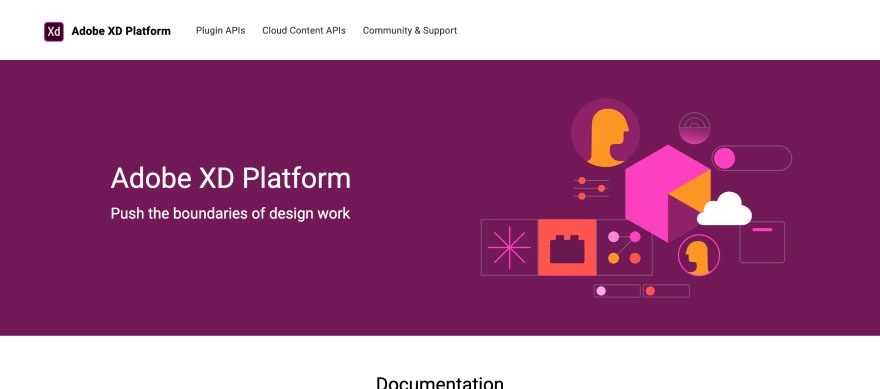The image size is (880, 389).
Task: Click the 'Push the boundaries of design work' tagline
Action: click(230, 214)
